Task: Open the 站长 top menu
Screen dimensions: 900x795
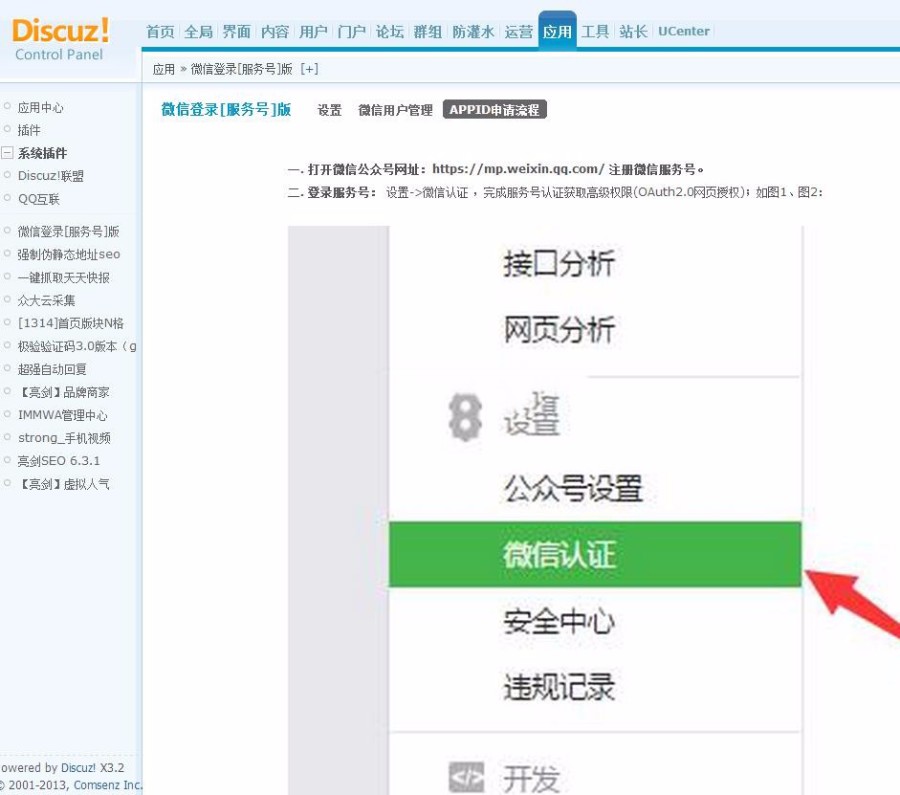Action: click(x=633, y=32)
